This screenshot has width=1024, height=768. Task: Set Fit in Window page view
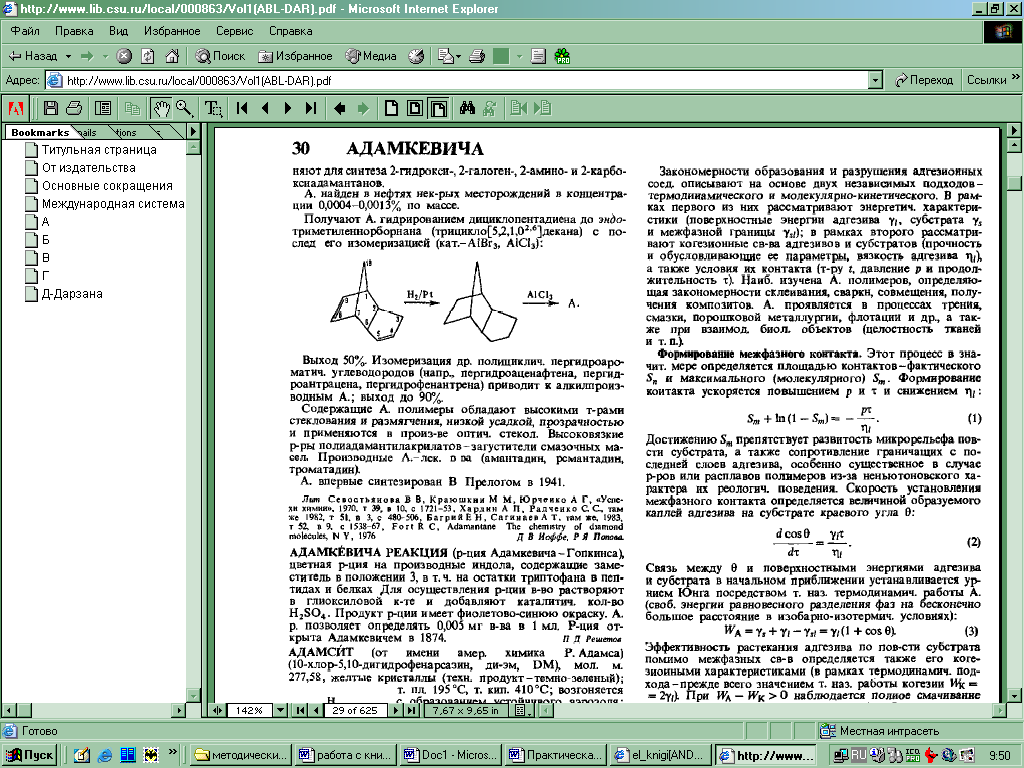[x=415, y=108]
